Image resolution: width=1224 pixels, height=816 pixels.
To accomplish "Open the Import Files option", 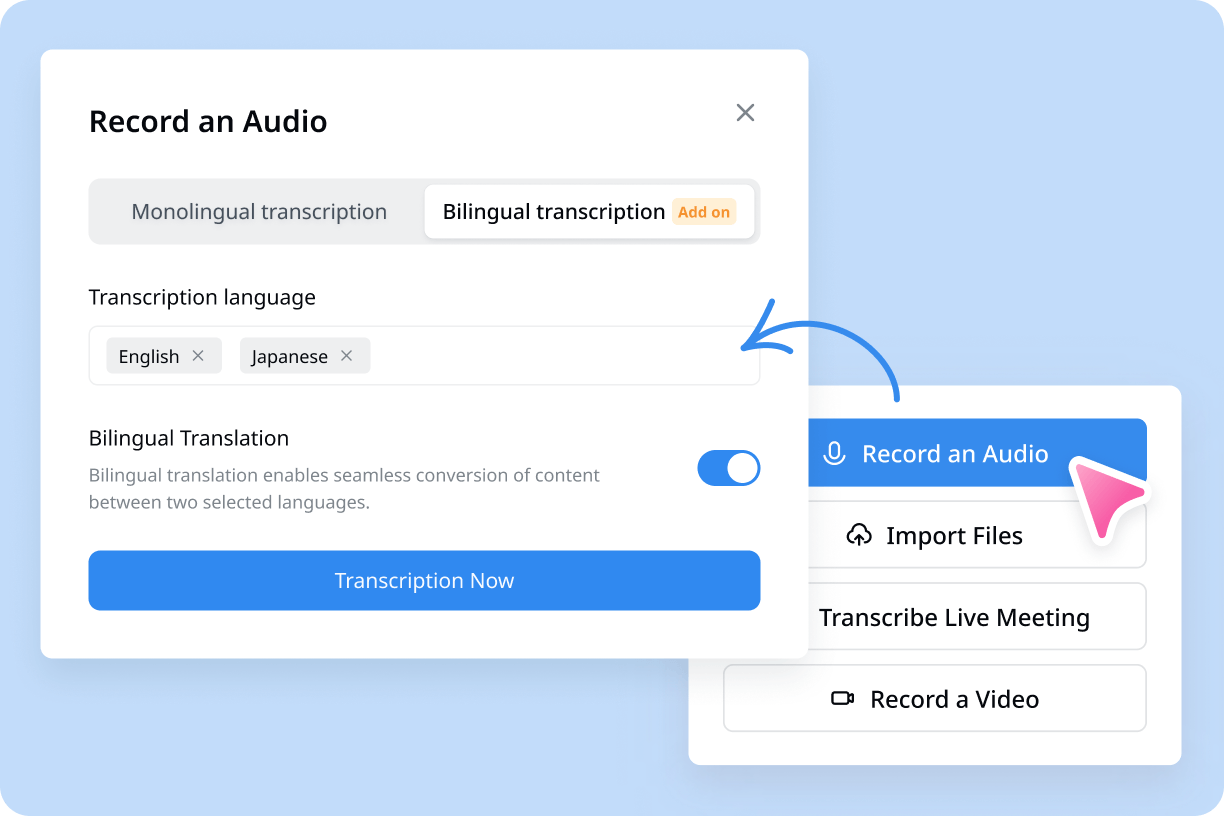I will tap(975, 535).
